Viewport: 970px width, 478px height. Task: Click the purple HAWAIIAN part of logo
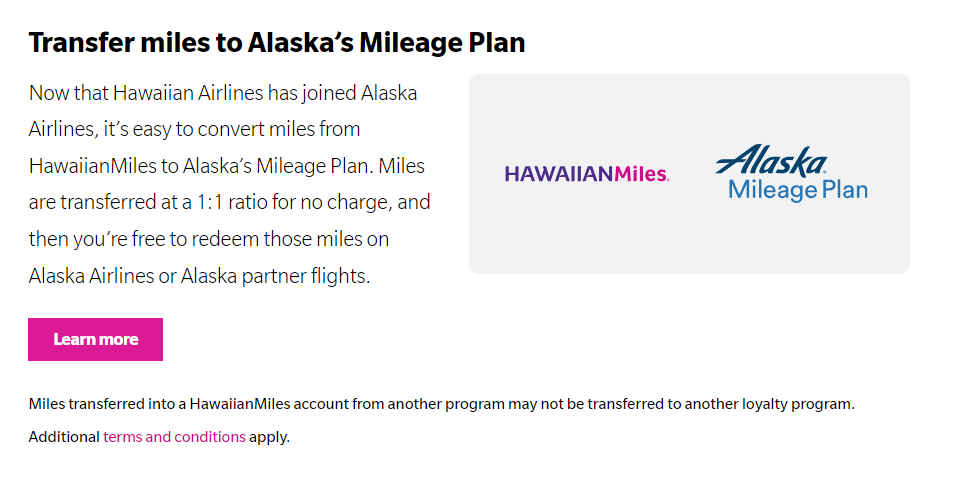click(559, 174)
